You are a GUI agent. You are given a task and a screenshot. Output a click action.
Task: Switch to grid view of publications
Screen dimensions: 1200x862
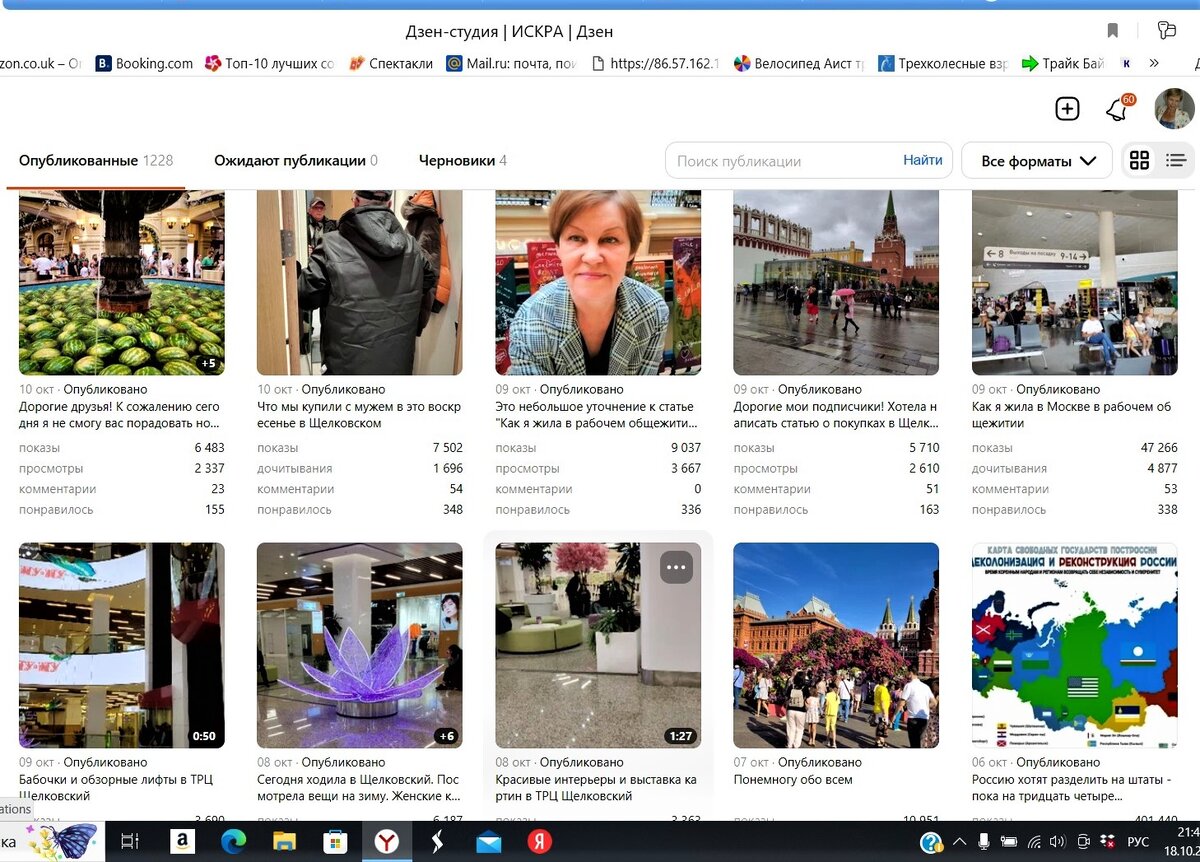[x=1139, y=160]
